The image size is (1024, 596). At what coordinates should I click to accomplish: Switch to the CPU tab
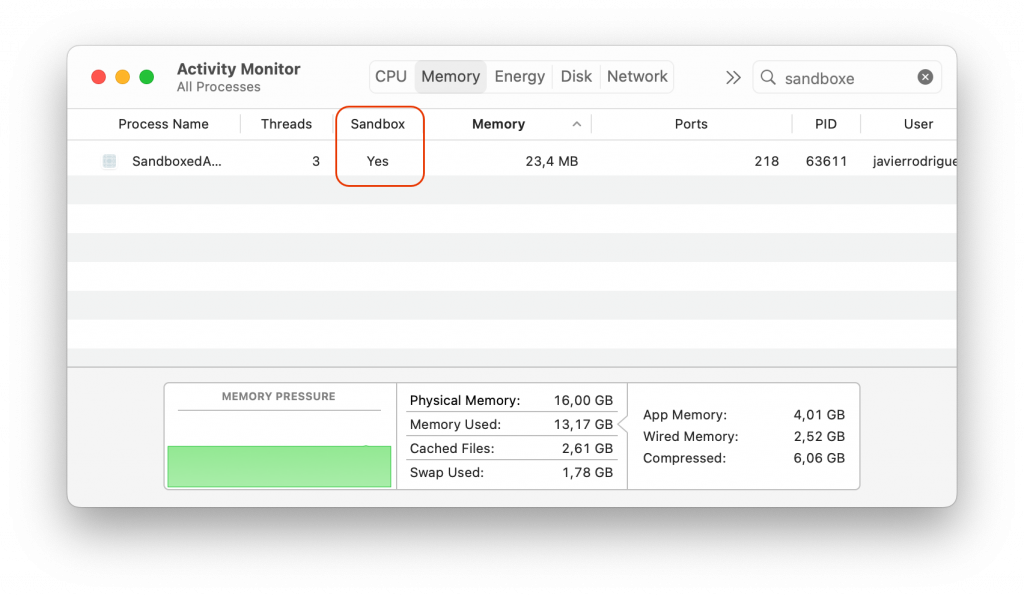[x=390, y=76]
